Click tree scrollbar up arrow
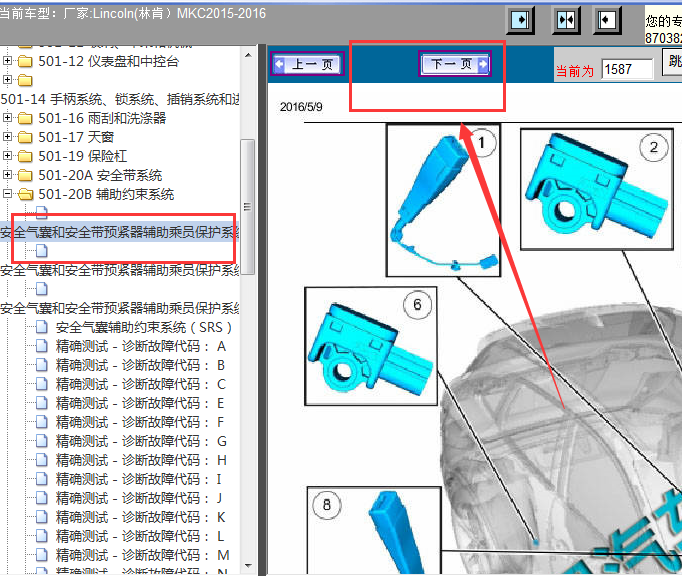The image size is (682, 576). [x=248, y=55]
